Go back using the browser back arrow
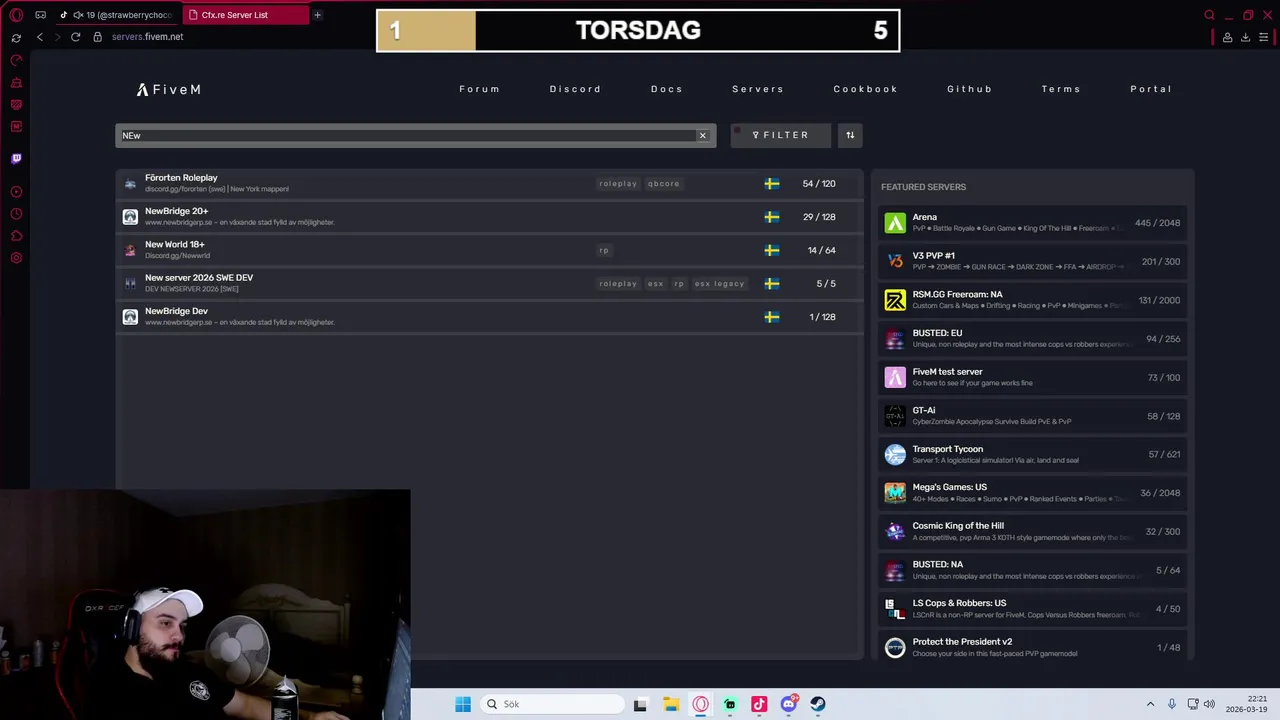Screen dimensions: 1280x720 [x=40, y=37]
